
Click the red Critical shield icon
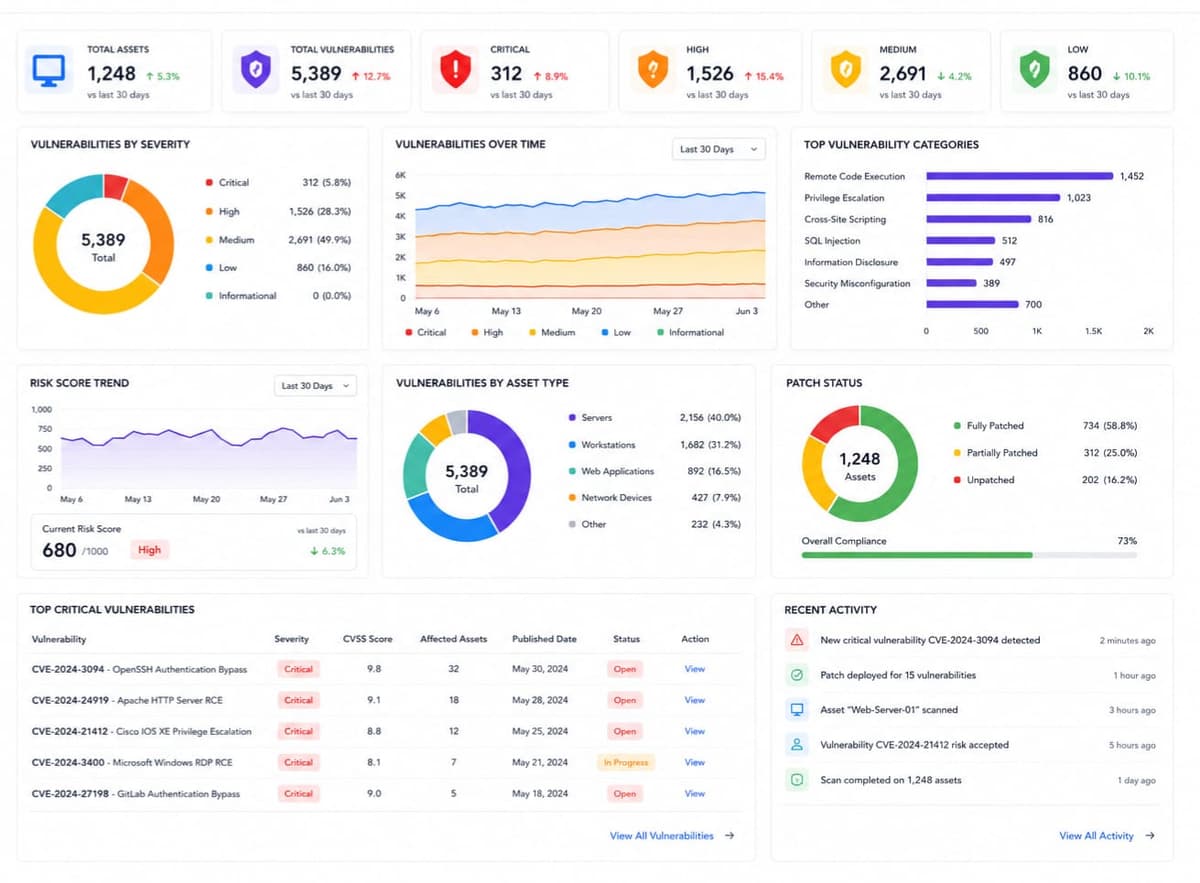click(454, 70)
